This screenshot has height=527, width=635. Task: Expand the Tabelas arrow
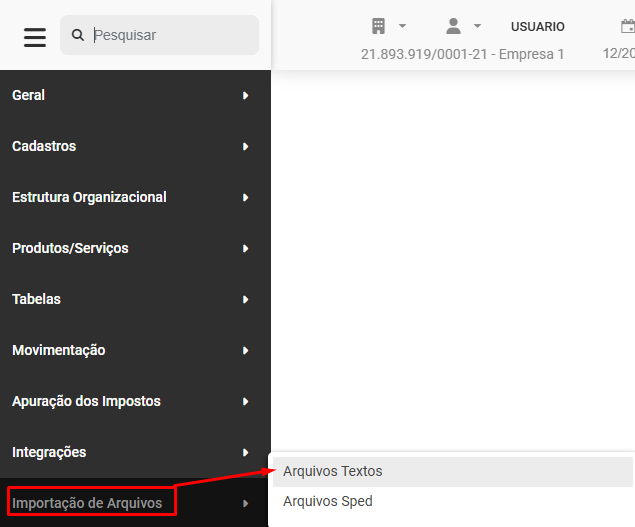(x=245, y=299)
